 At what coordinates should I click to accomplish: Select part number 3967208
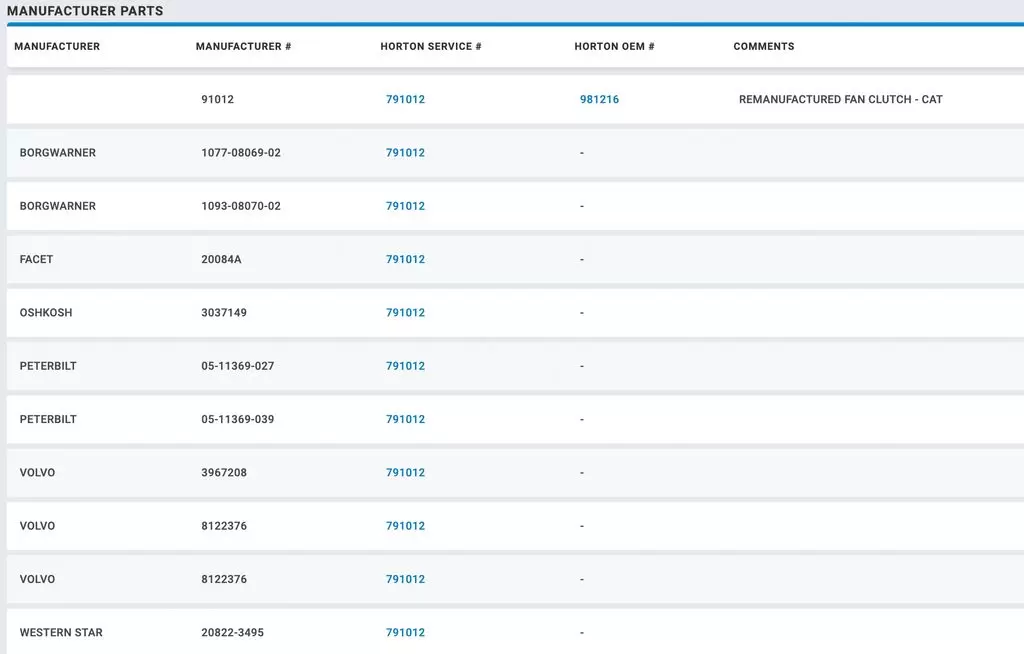[224, 472]
